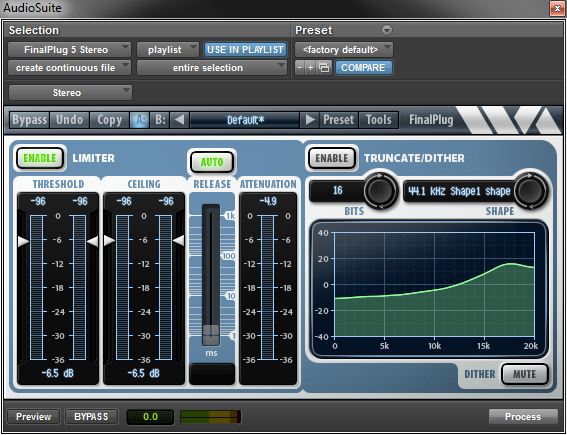Toggle AUTO release mode
This screenshot has height=435, width=567.
pyautogui.click(x=212, y=162)
